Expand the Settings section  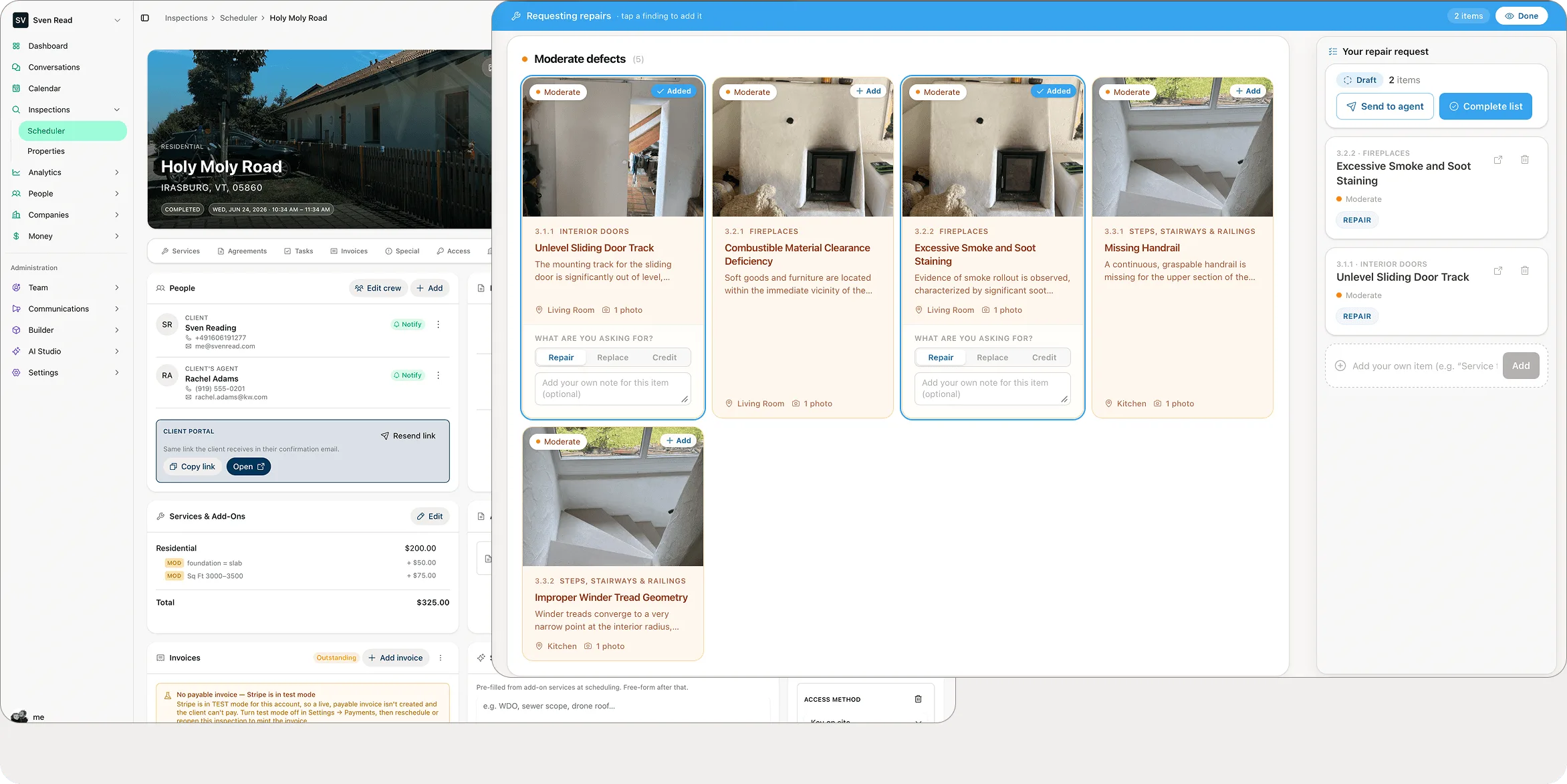click(x=117, y=373)
